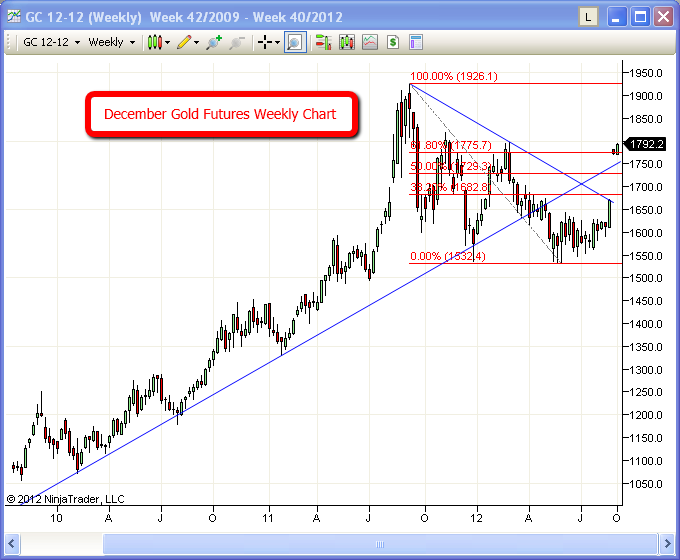Toggle the data box button
Viewport: 680px width, 560px height.
click(x=294, y=42)
